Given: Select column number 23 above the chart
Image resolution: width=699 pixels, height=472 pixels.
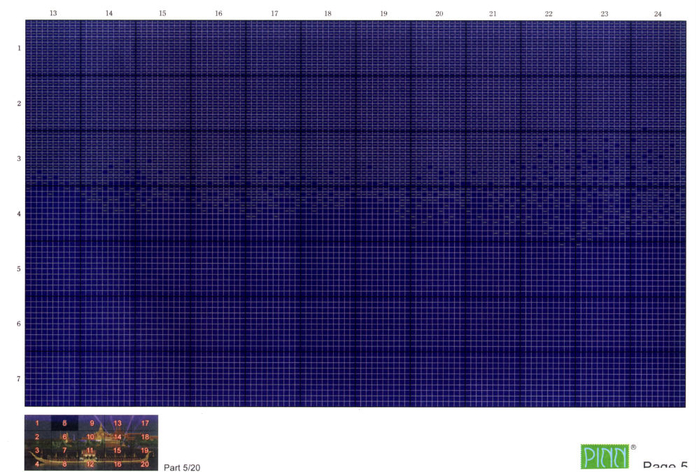Looking at the screenshot, I should click(604, 14).
